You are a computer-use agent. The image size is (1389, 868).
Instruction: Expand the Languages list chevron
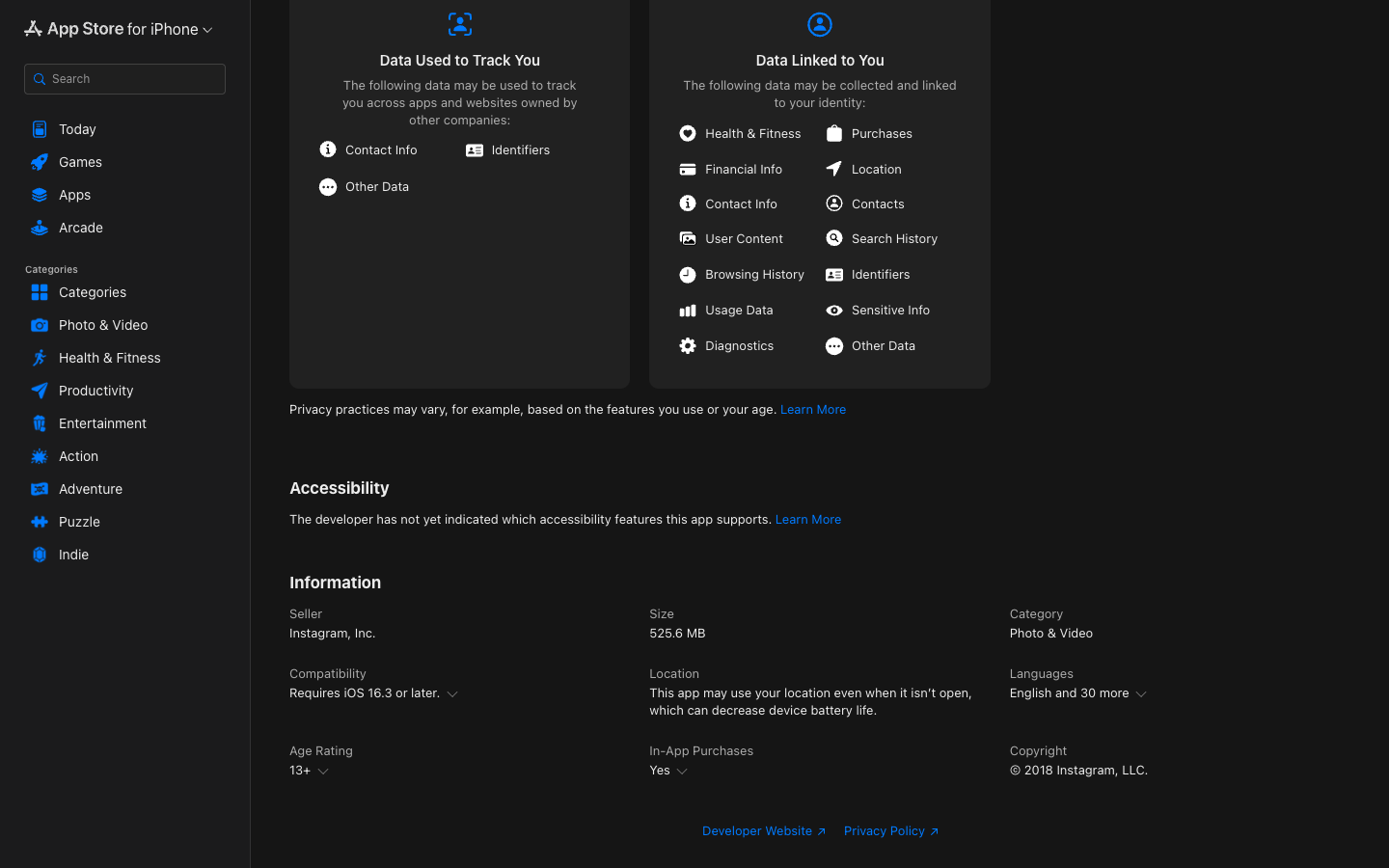click(1141, 694)
